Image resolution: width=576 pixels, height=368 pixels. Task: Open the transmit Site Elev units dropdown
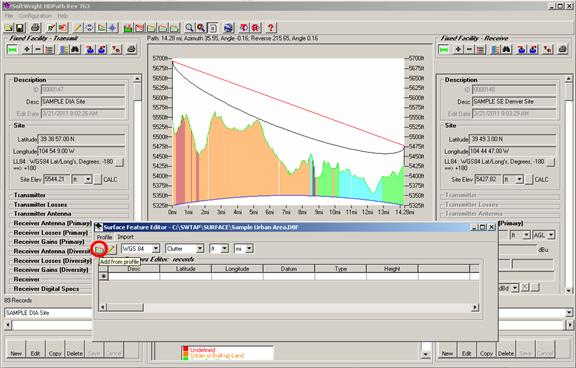(88, 180)
